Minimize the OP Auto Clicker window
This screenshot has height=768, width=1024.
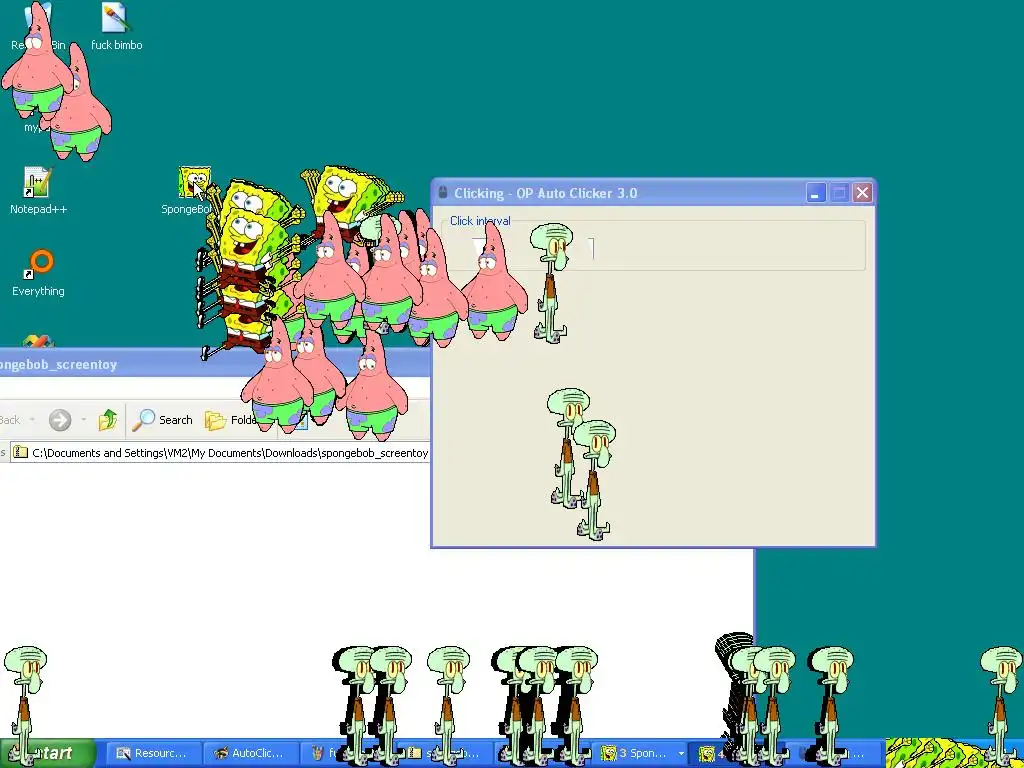815,193
